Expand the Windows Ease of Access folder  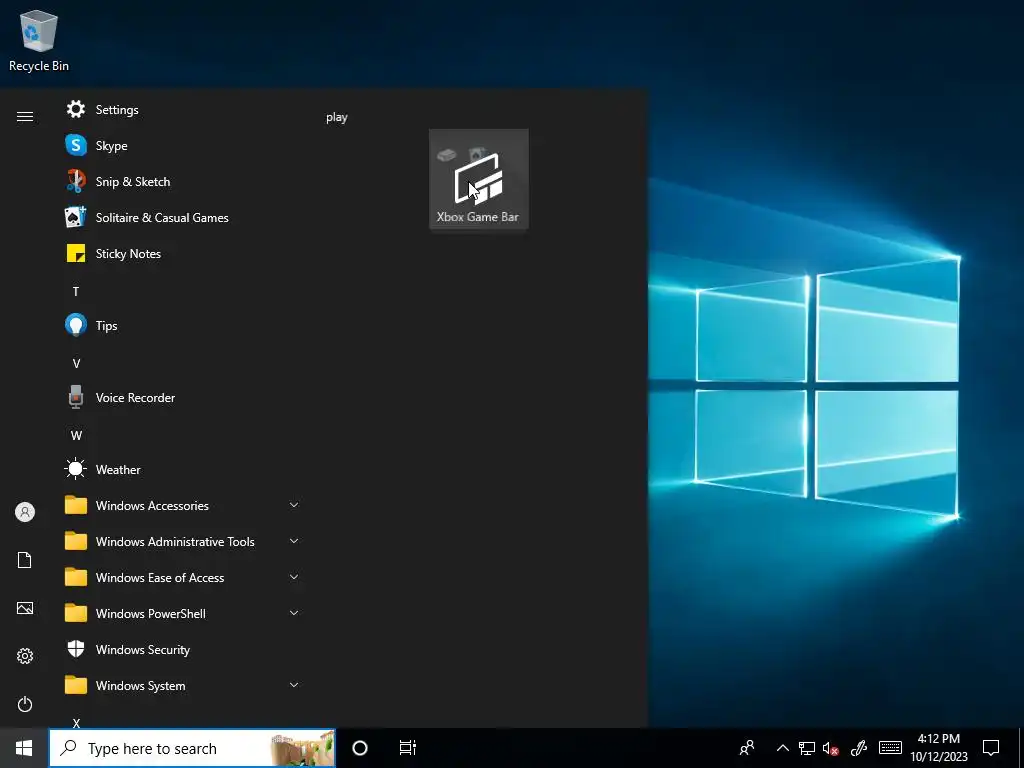point(182,577)
